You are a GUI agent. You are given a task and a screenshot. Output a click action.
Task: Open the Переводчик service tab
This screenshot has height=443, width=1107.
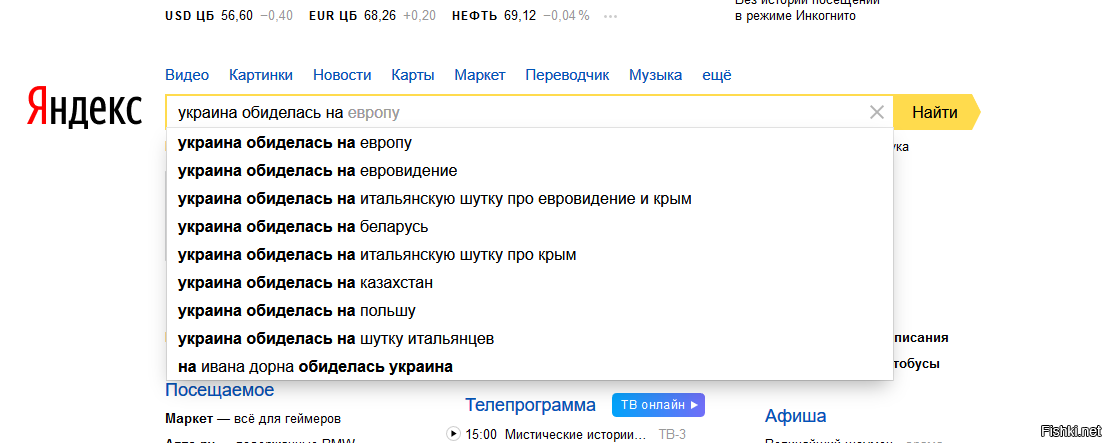click(x=567, y=75)
